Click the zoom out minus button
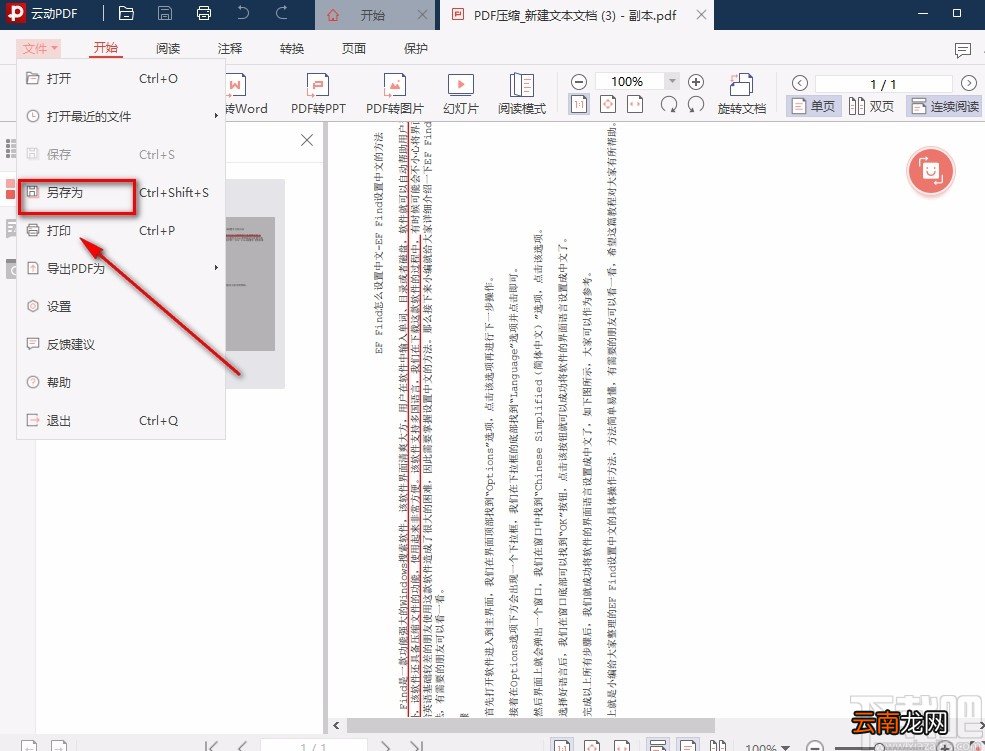The width and height of the screenshot is (985, 751). pyautogui.click(x=579, y=82)
